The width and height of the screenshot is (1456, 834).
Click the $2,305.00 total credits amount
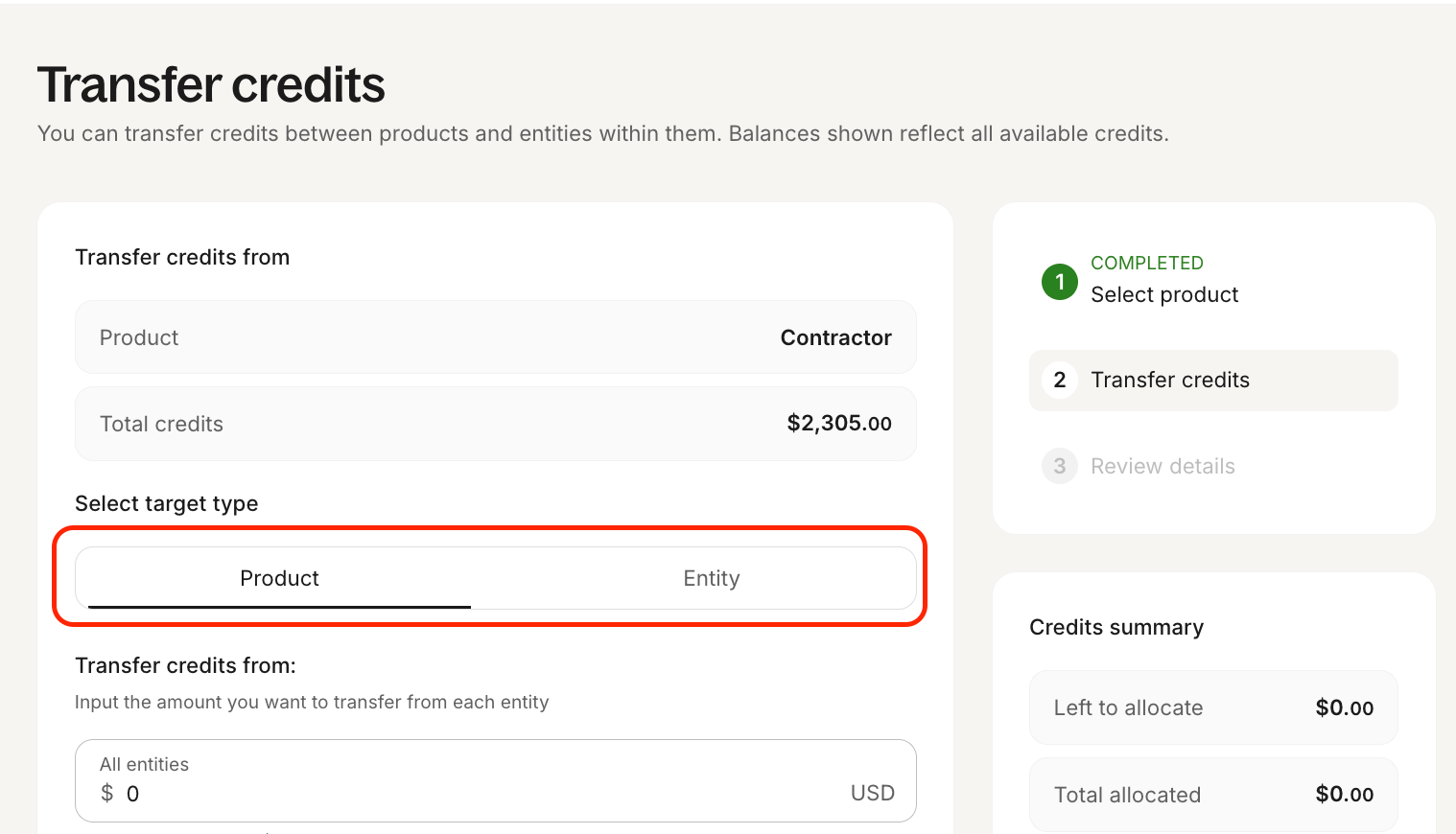[838, 424]
